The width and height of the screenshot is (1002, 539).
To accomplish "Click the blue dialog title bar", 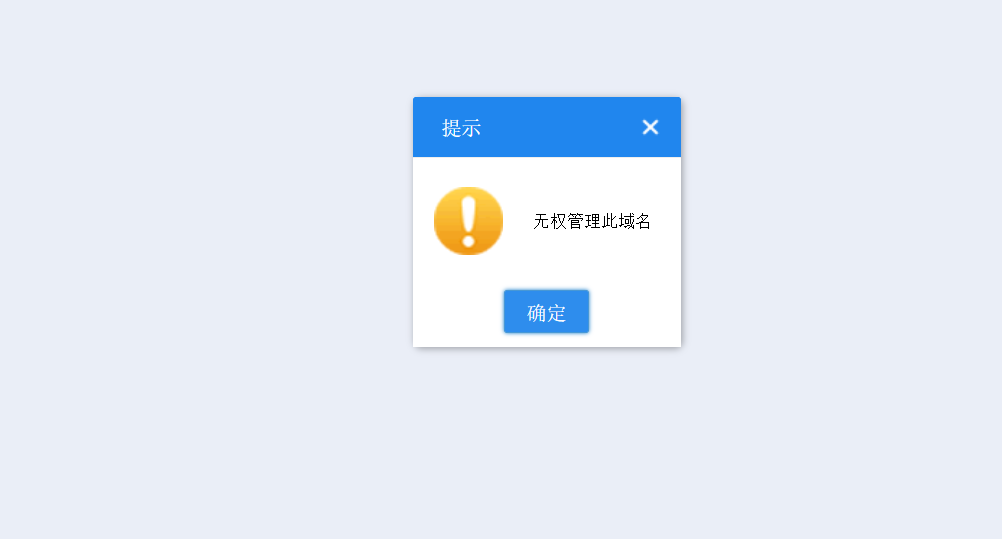I will [x=547, y=127].
